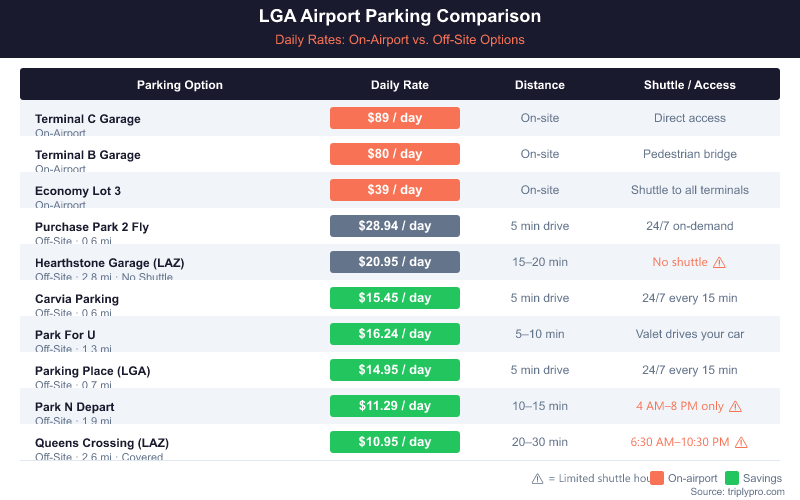Click warning triangle after 6:30 AM–10:30 PM
The height and width of the screenshot is (500, 800).
pos(741,442)
